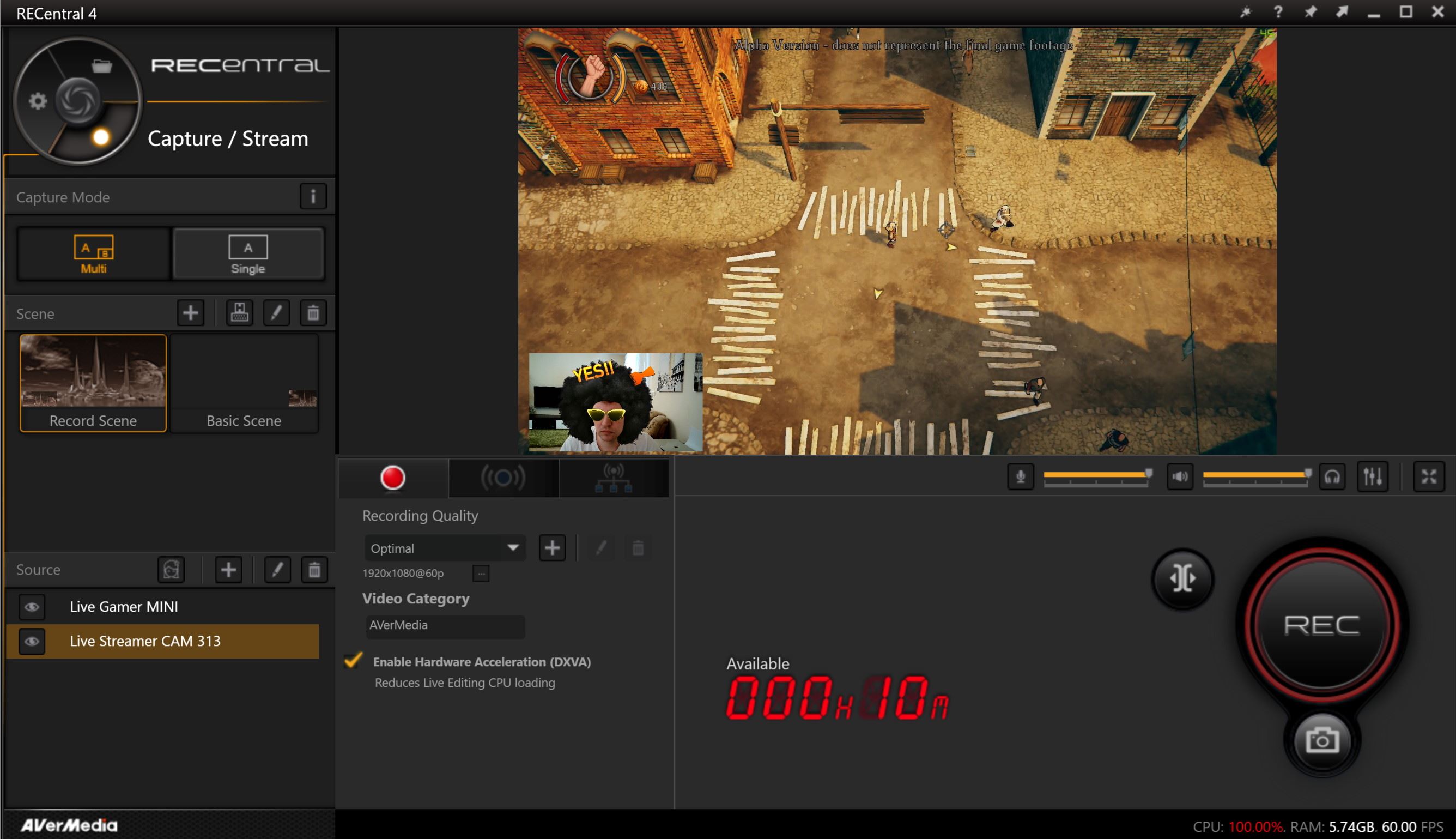Click the AVerMedia logo at bottom left
The width and height of the screenshot is (1456, 839).
point(69,826)
